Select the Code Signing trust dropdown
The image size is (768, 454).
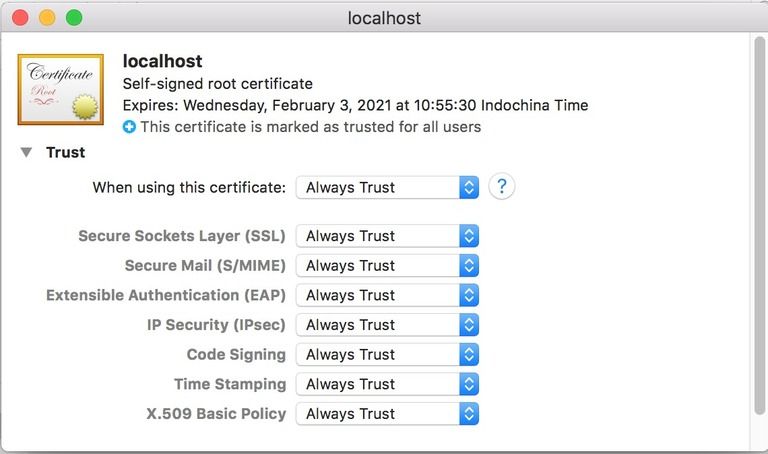(x=387, y=355)
